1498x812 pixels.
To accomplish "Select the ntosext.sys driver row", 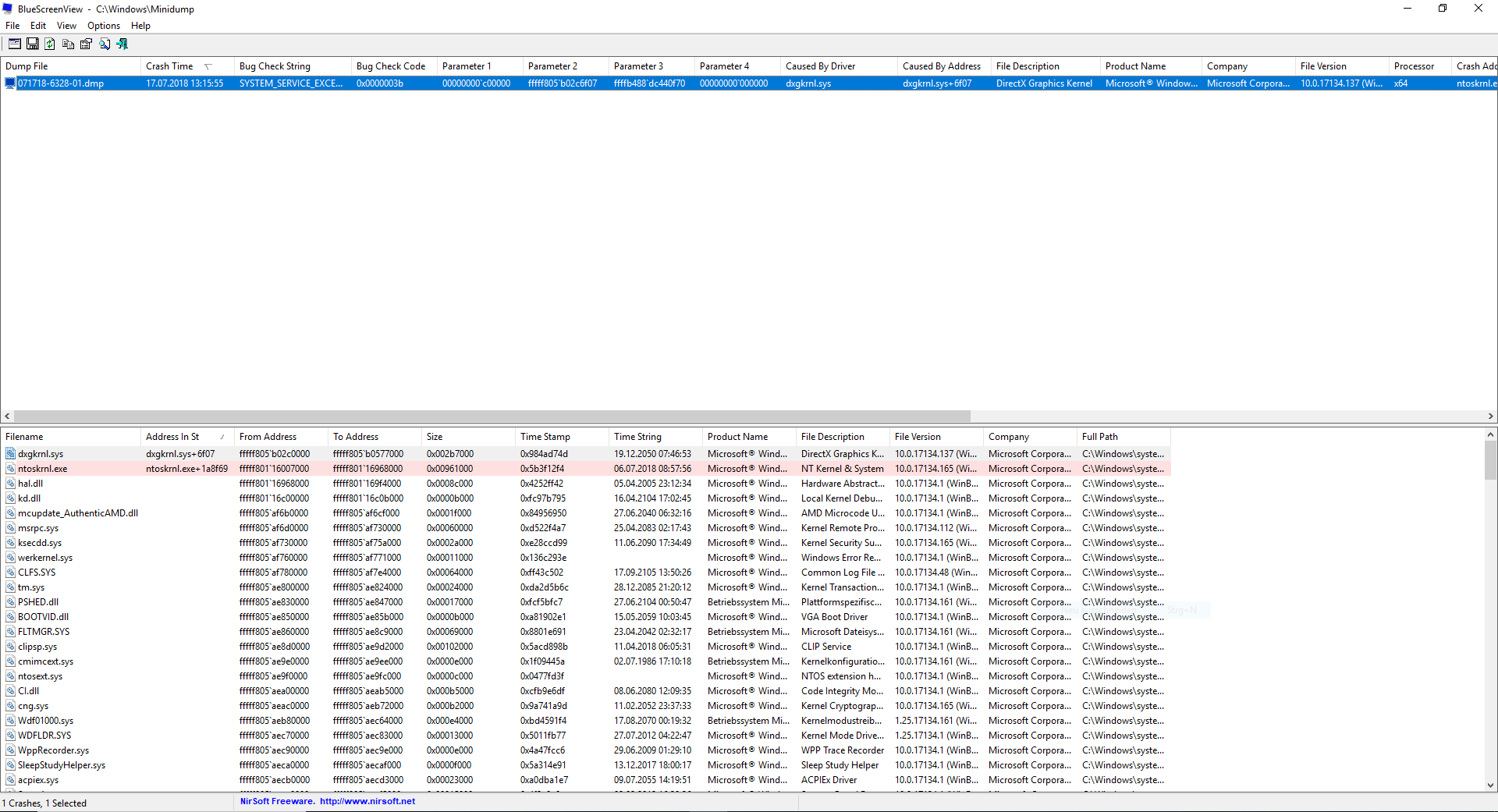I will point(586,676).
